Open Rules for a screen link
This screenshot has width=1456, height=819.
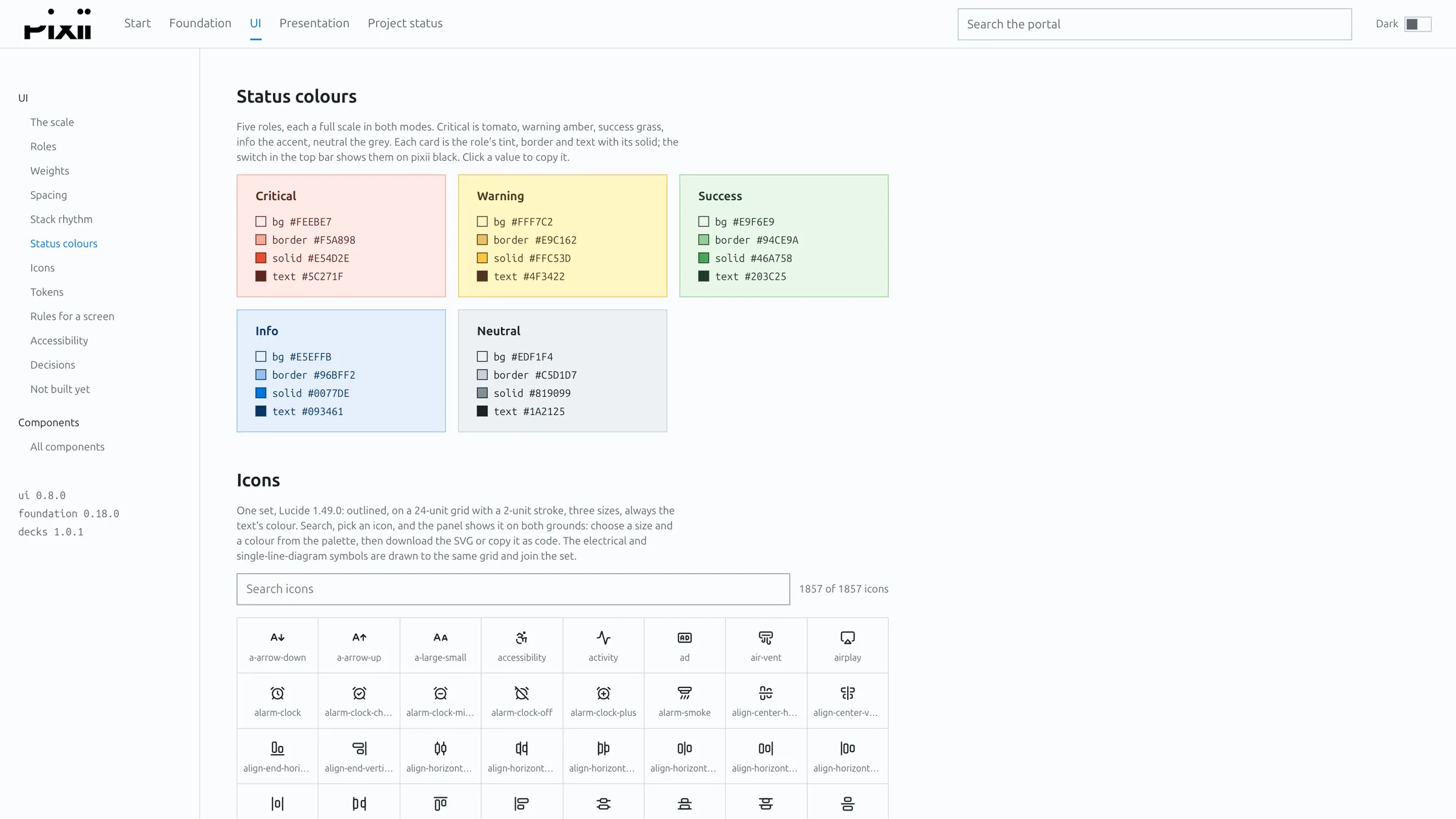coord(72,316)
